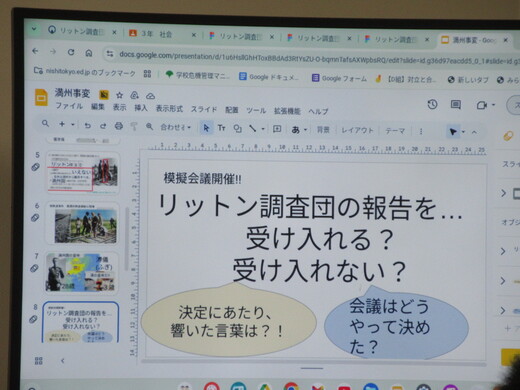Click the zoom magnifier icon
Image resolution: width=520 pixels, height=390 pixels.
149,126
